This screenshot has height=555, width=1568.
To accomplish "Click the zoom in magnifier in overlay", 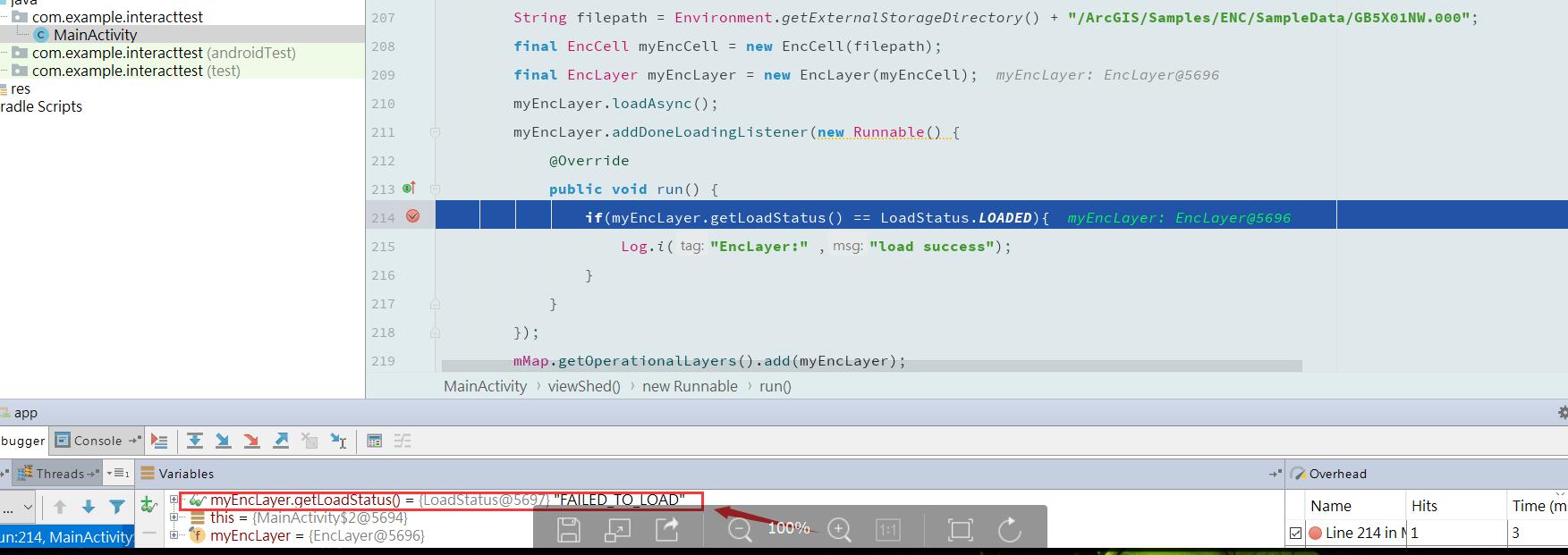I will 839,529.
